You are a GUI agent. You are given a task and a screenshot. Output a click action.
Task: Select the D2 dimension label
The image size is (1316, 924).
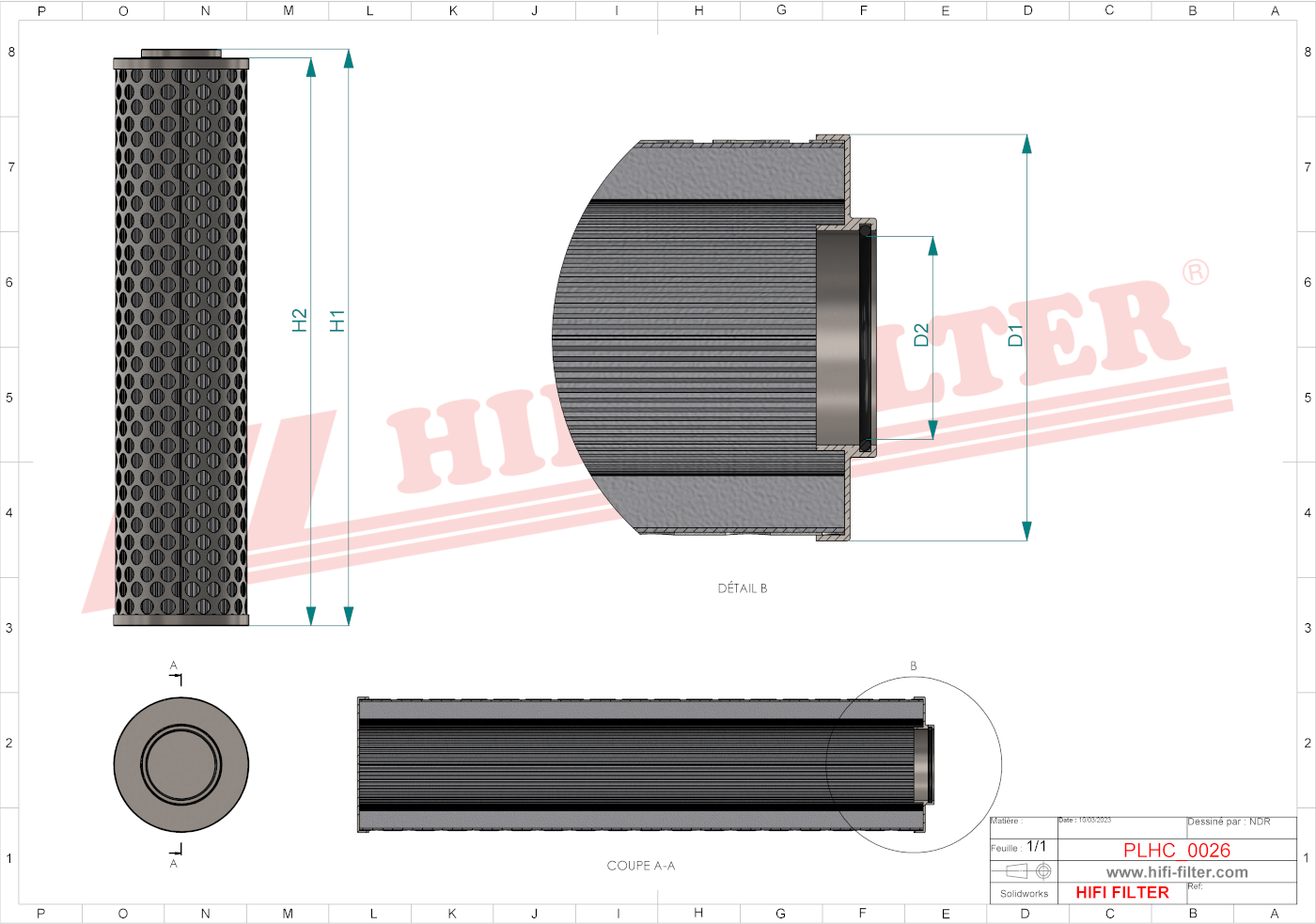(921, 336)
